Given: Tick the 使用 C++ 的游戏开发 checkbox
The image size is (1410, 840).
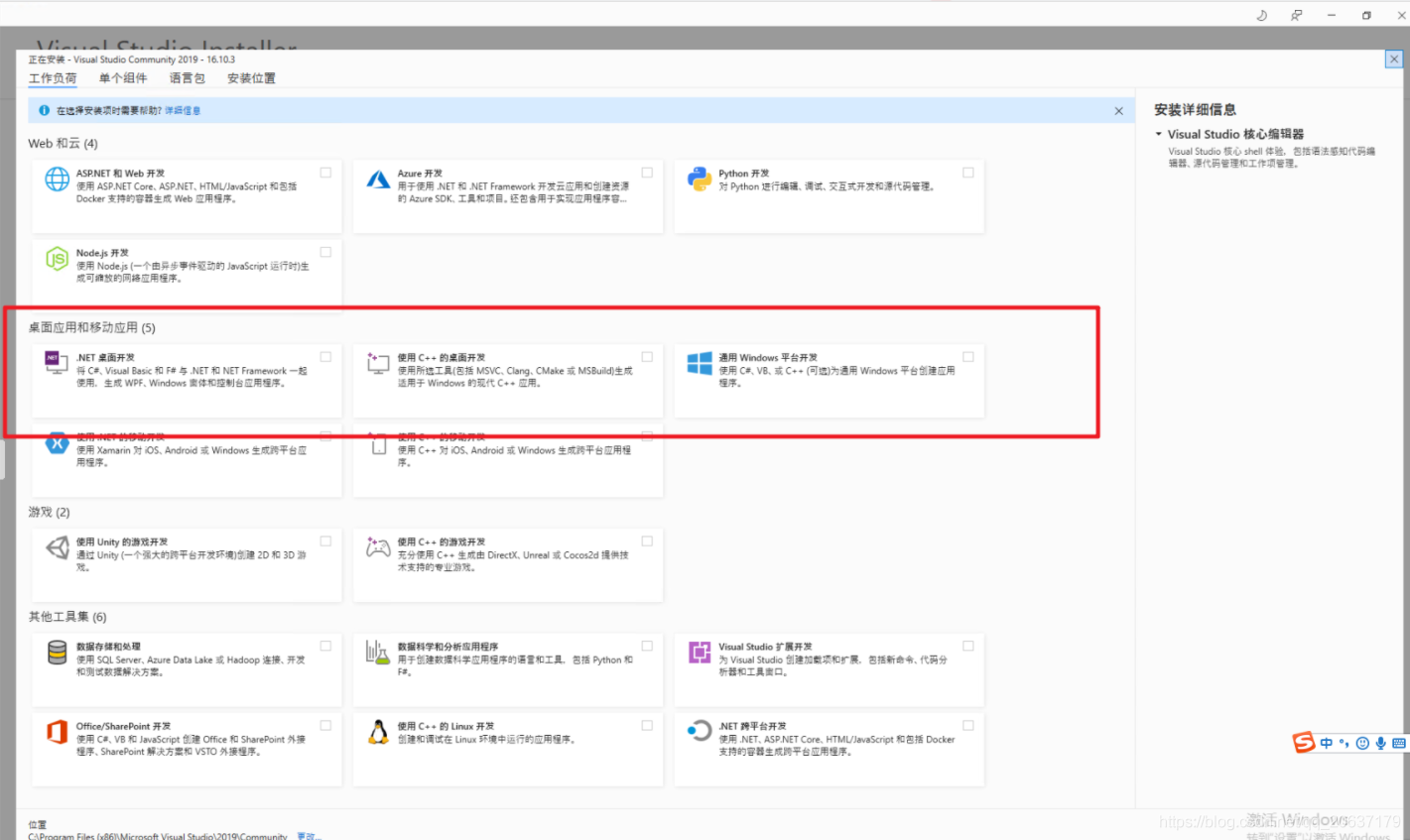Looking at the screenshot, I should (x=647, y=541).
